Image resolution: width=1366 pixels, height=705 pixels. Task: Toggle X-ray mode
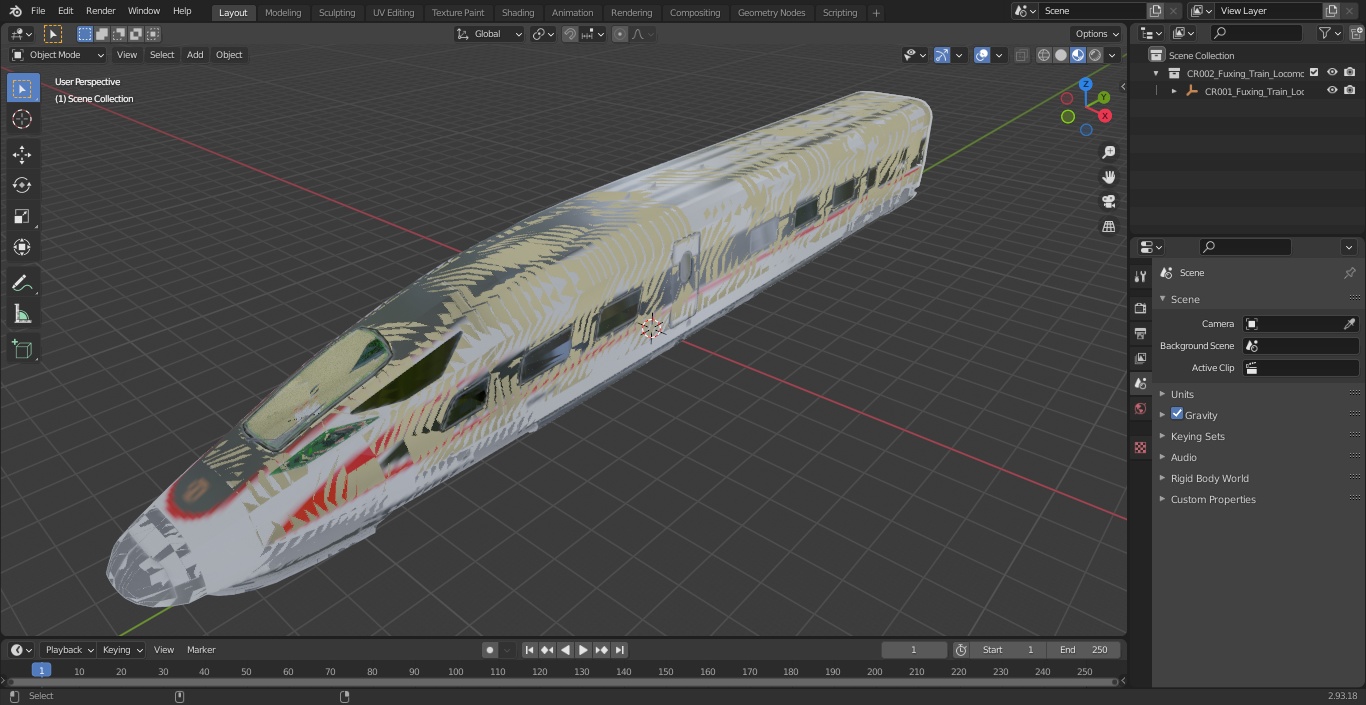[x=1021, y=55]
